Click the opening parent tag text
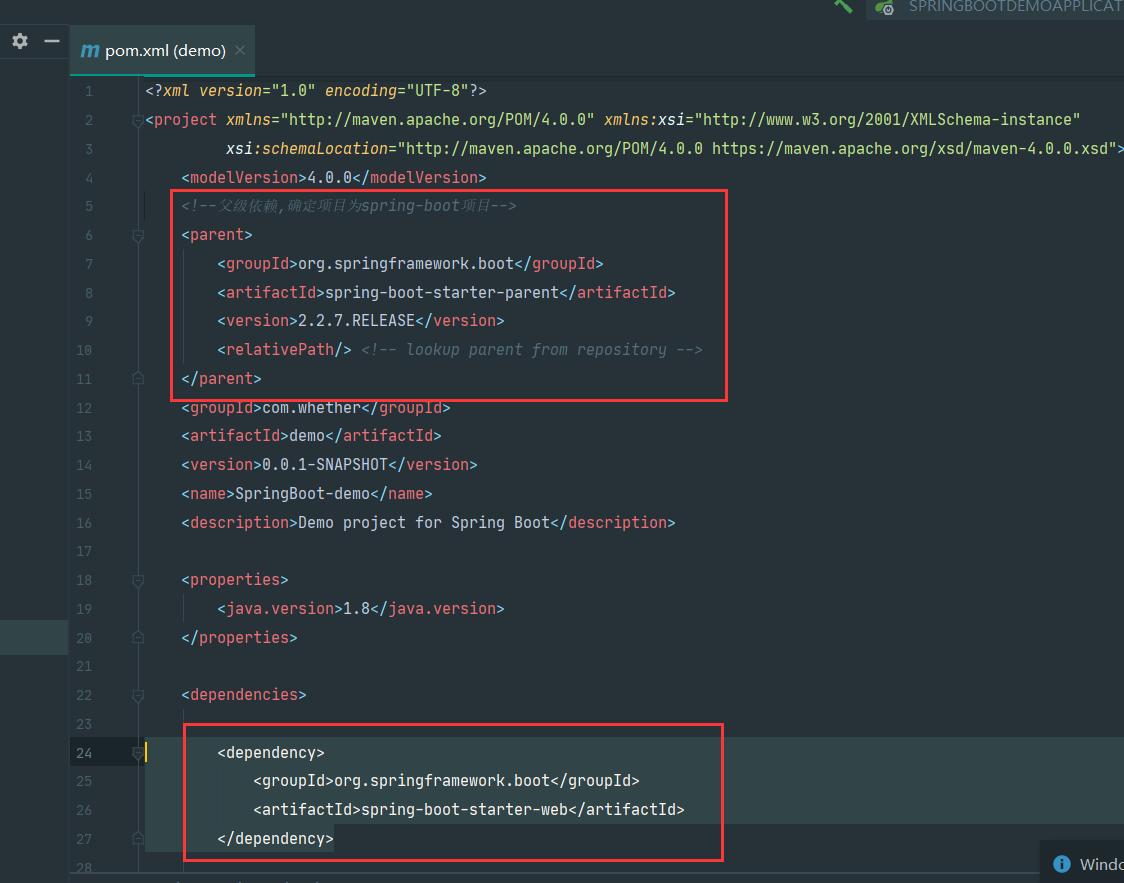Viewport: 1124px width, 883px height. tap(217, 235)
